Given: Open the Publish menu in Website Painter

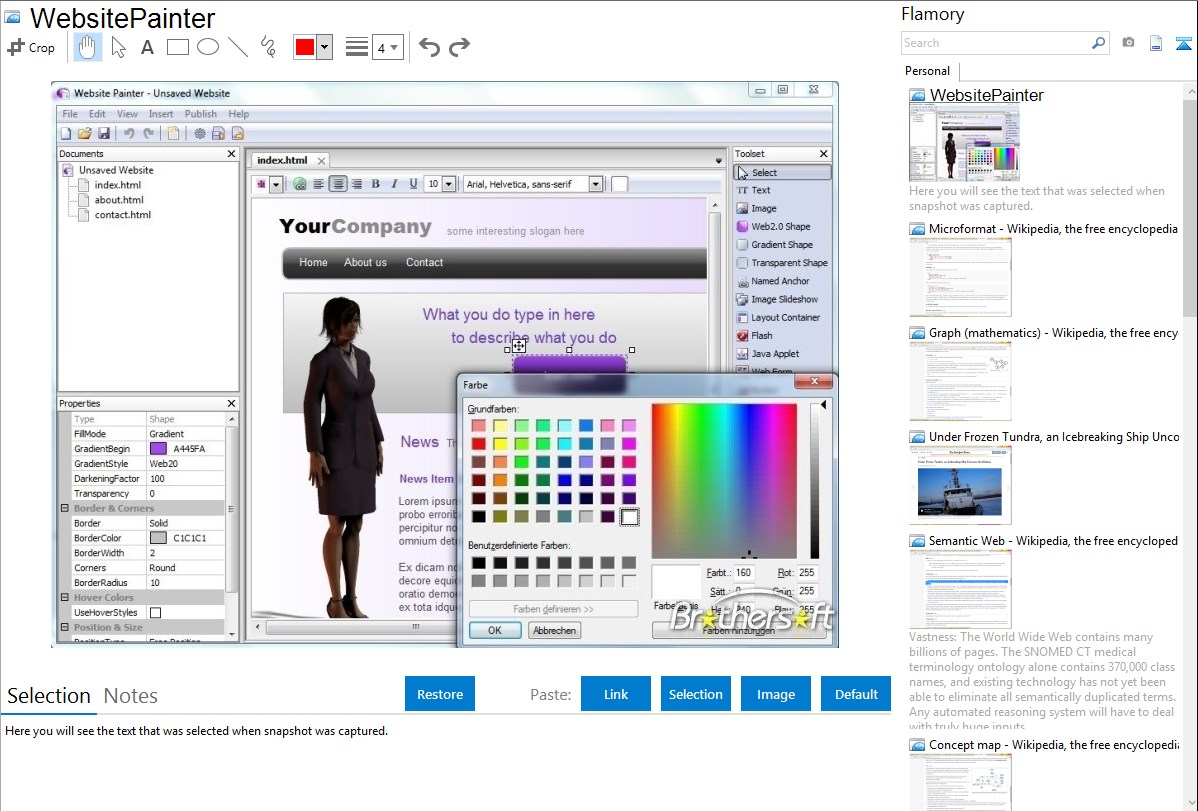Looking at the screenshot, I should point(201,114).
